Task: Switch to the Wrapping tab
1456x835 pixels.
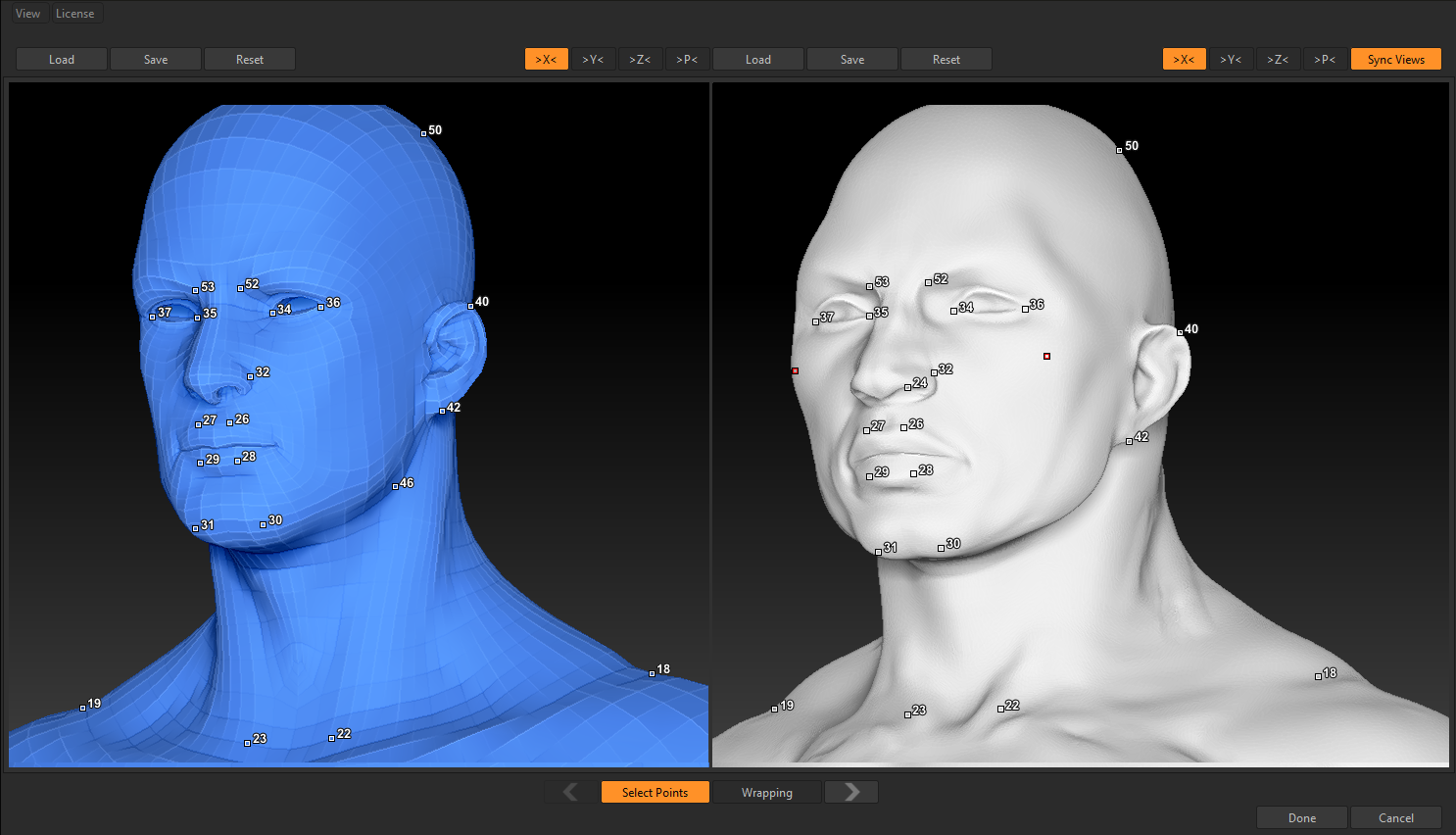Action: point(767,792)
